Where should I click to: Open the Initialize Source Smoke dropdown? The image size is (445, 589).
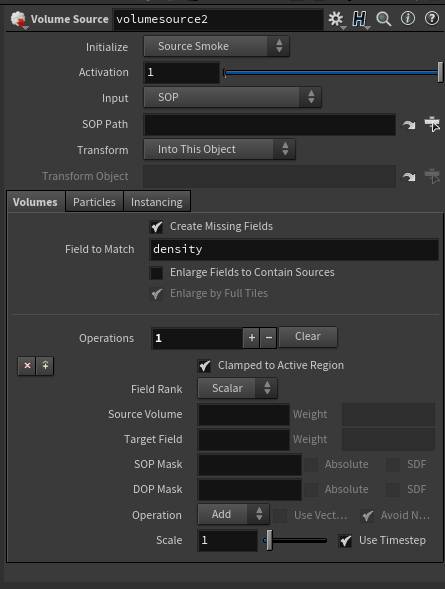(216, 46)
